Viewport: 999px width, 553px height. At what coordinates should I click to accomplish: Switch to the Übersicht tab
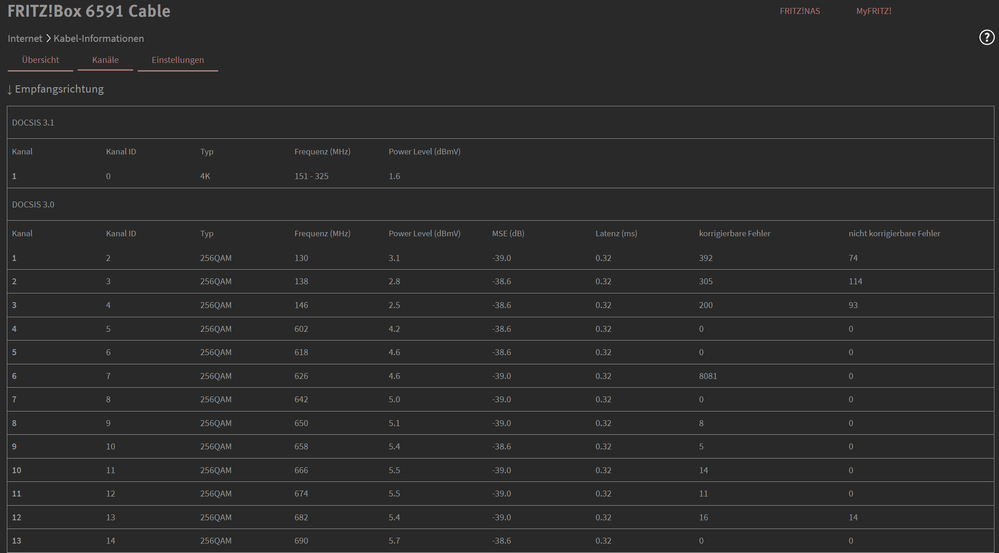coord(40,60)
